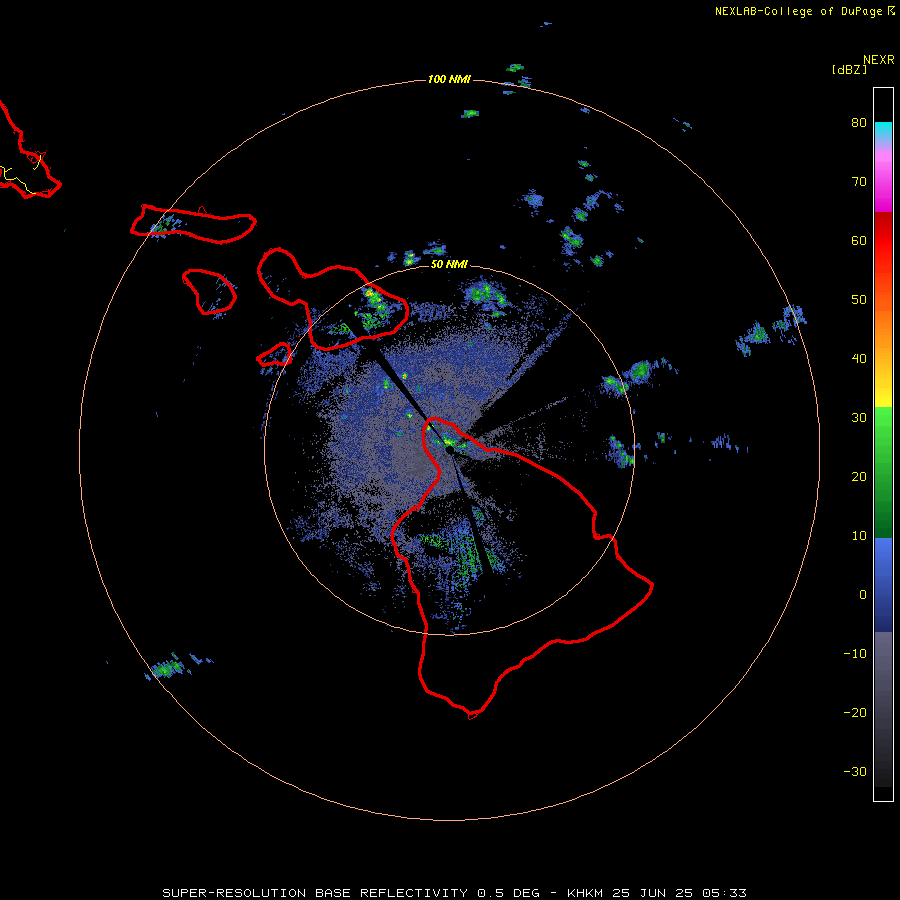Click the radar site center dot
900x900 pixels.
450,451
